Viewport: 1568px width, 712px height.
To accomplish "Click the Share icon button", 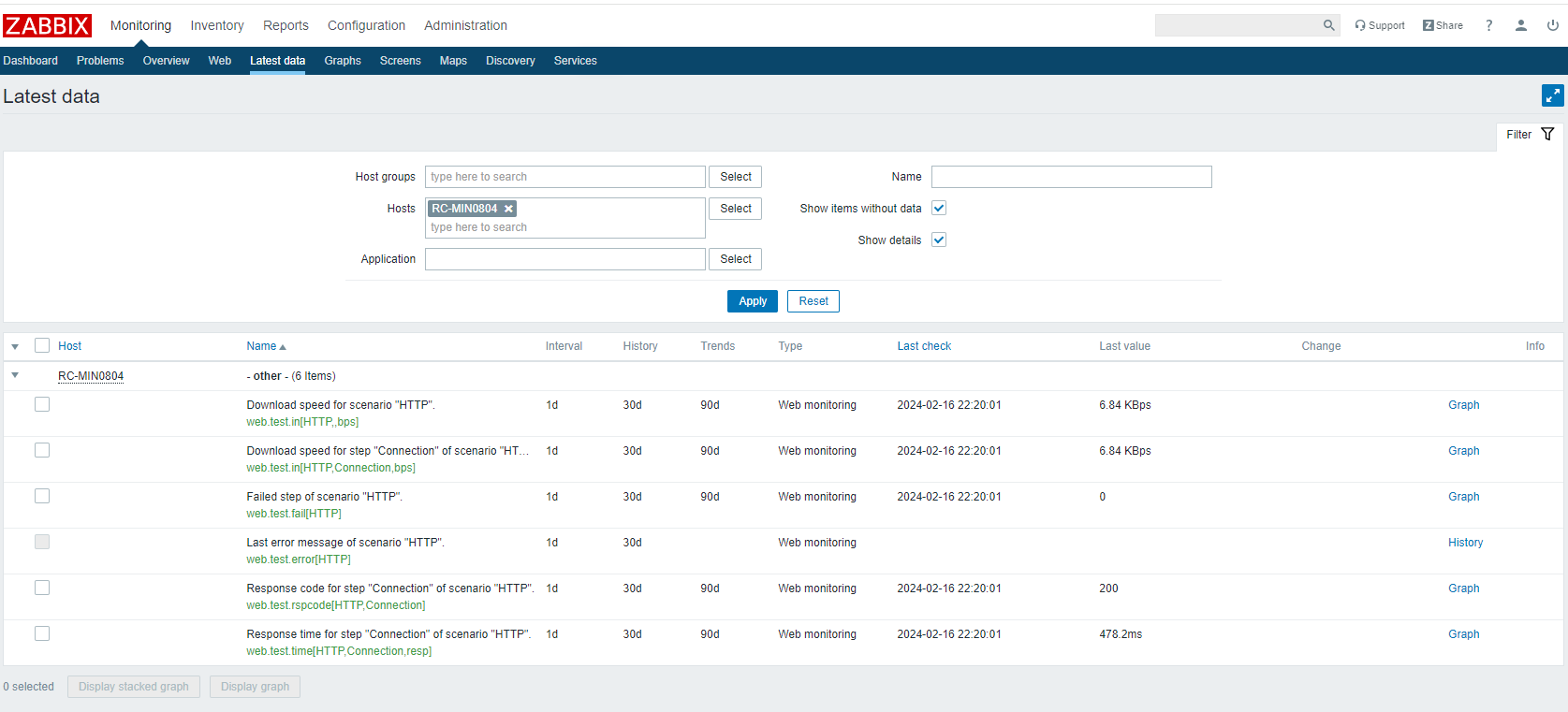I will point(1443,25).
